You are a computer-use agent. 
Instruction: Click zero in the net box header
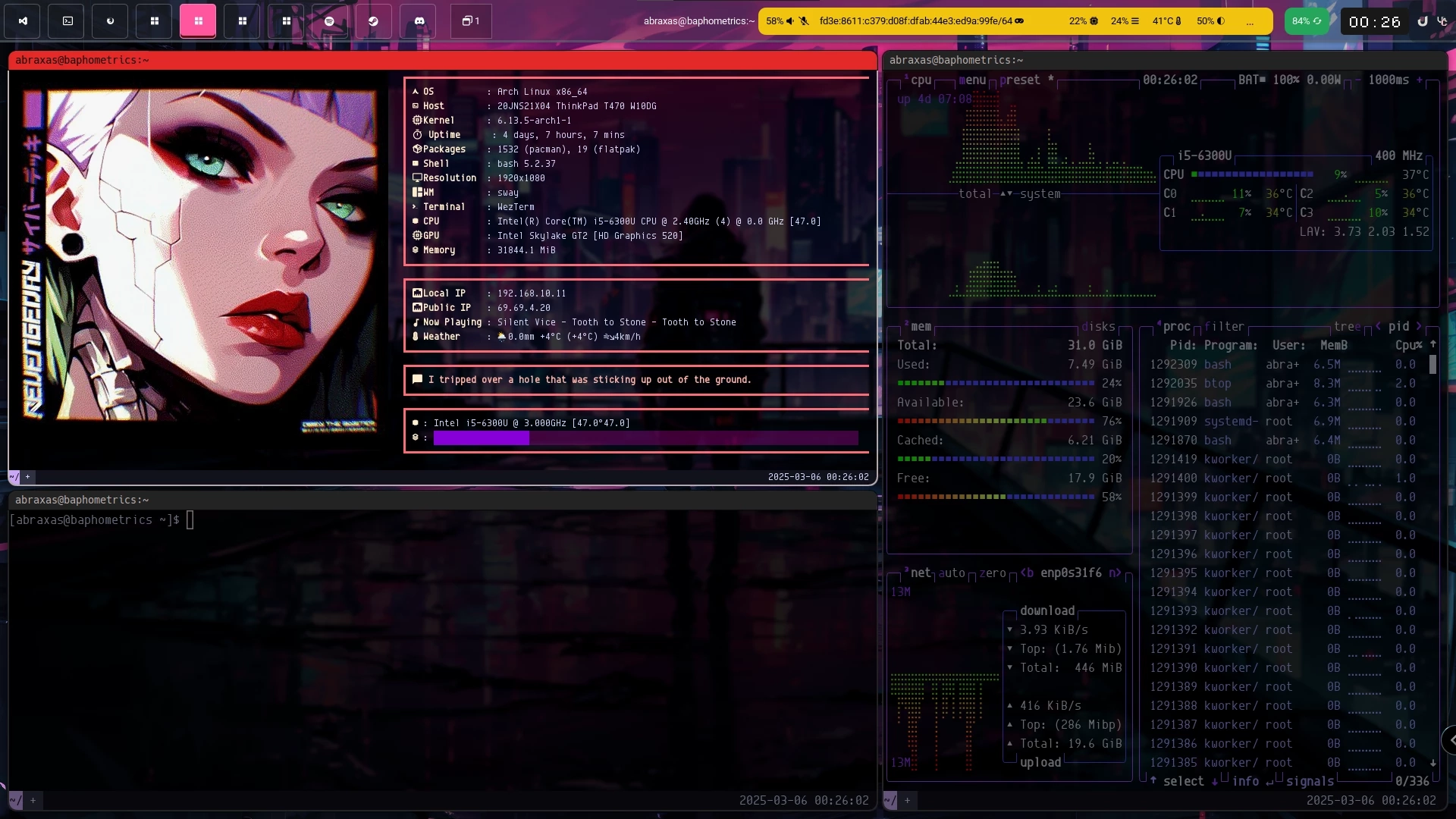tap(993, 573)
